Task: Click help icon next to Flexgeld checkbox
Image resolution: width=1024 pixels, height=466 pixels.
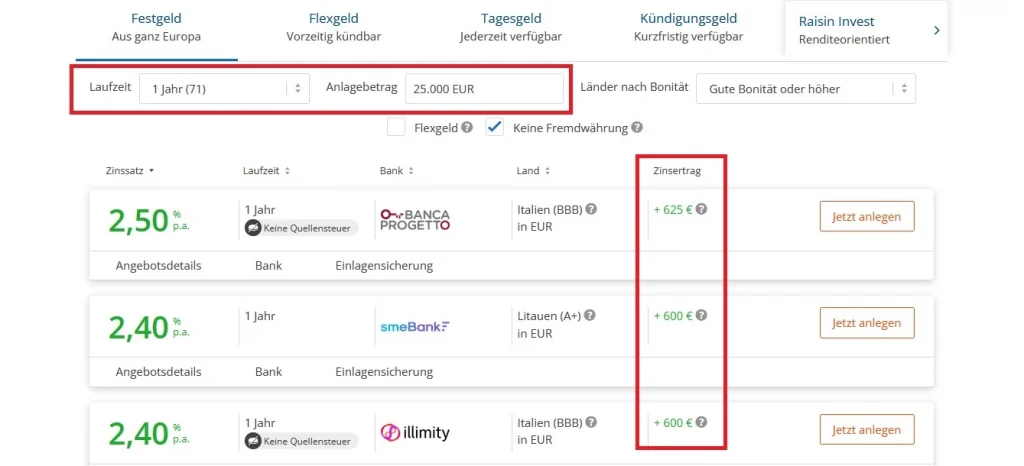Action: coord(467,128)
